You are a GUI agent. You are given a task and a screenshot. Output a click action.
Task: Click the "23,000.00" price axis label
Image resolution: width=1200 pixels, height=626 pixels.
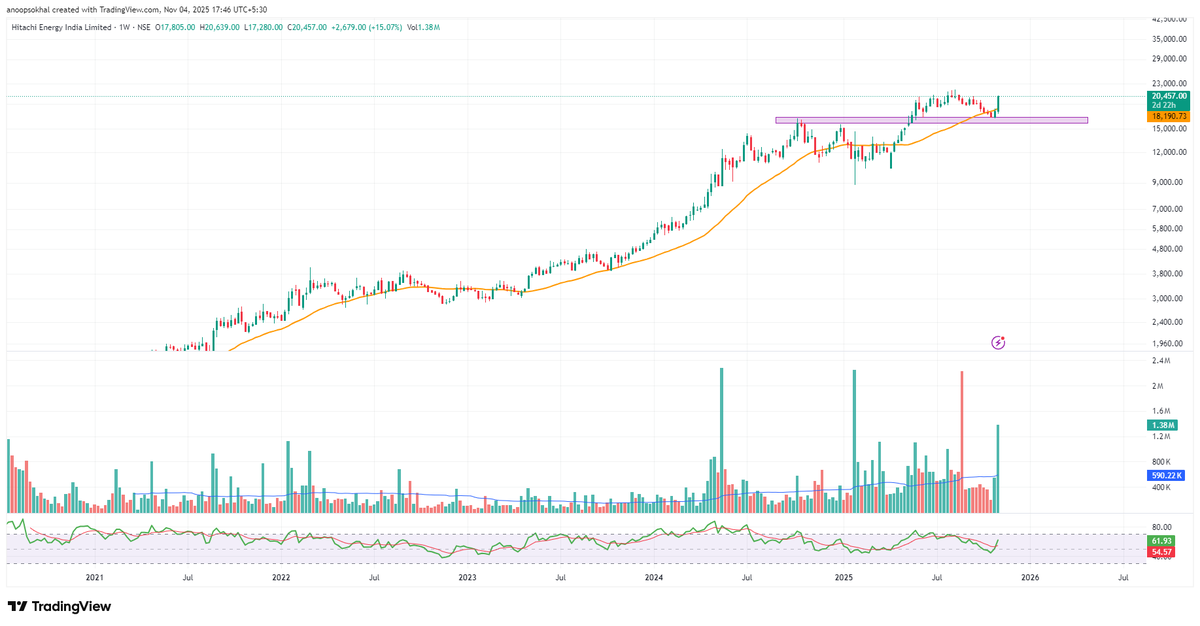1170,84
